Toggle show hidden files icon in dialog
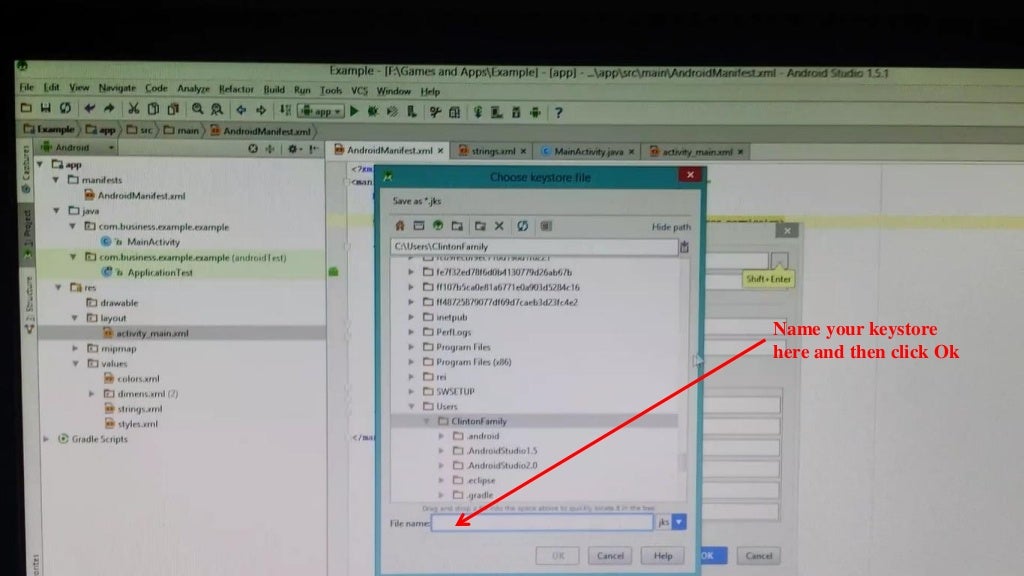 (546, 226)
